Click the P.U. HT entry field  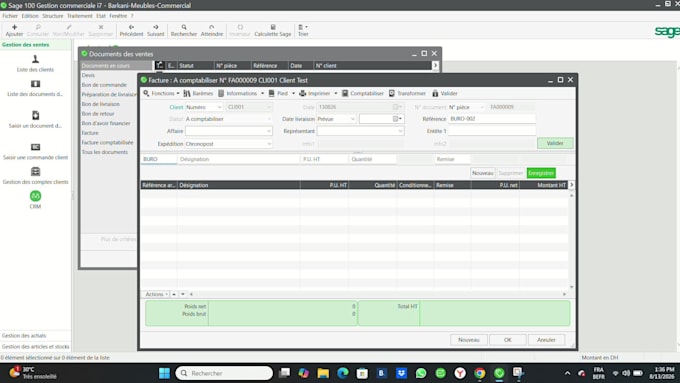tap(324, 159)
